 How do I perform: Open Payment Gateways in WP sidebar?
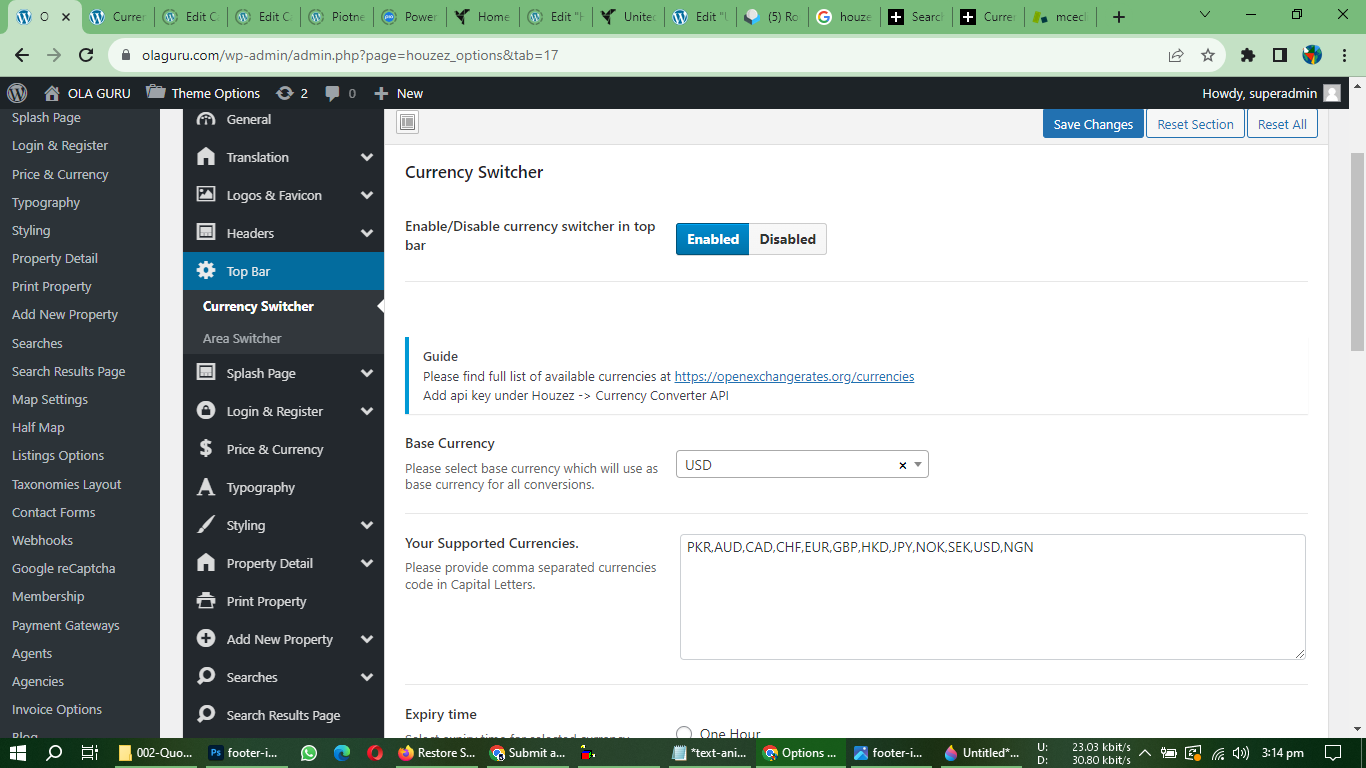point(66,625)
